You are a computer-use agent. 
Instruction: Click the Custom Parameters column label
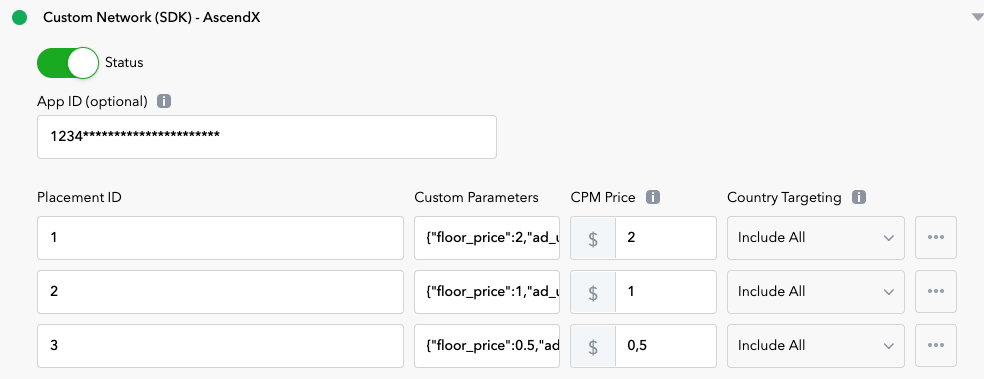[476, 198]
